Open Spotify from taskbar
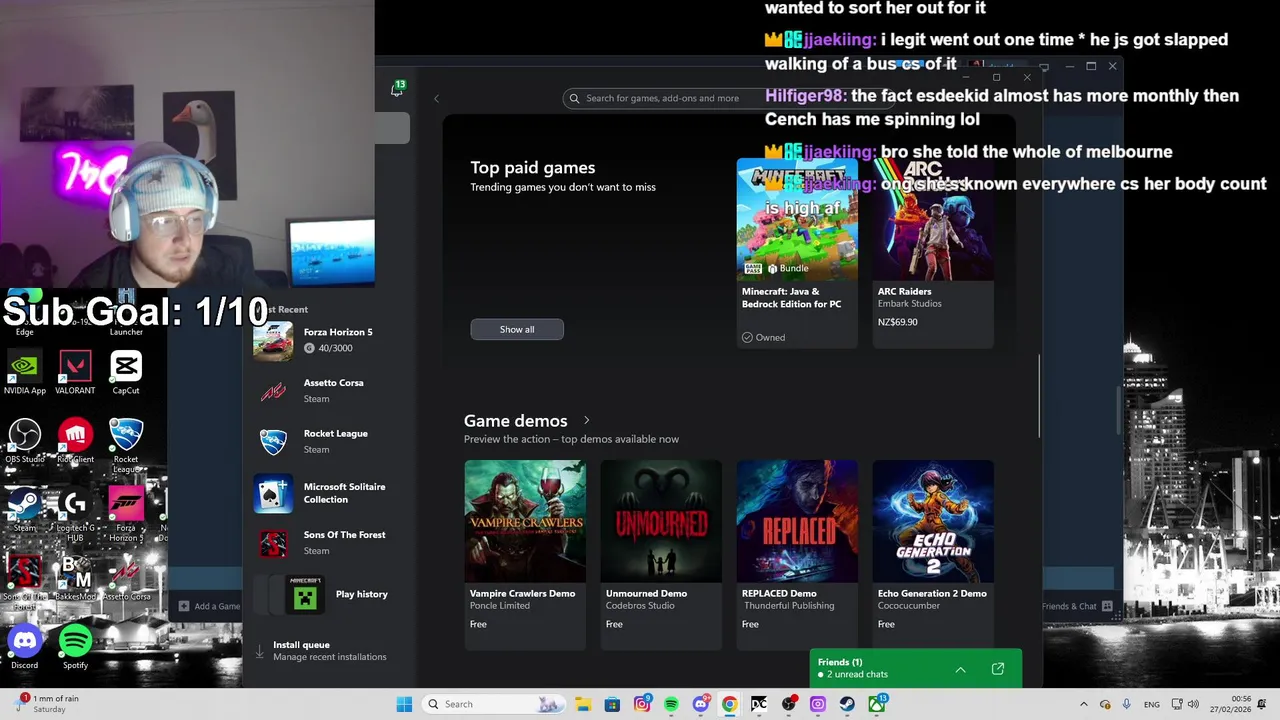Screen dimensions: 1280x720 671,704
